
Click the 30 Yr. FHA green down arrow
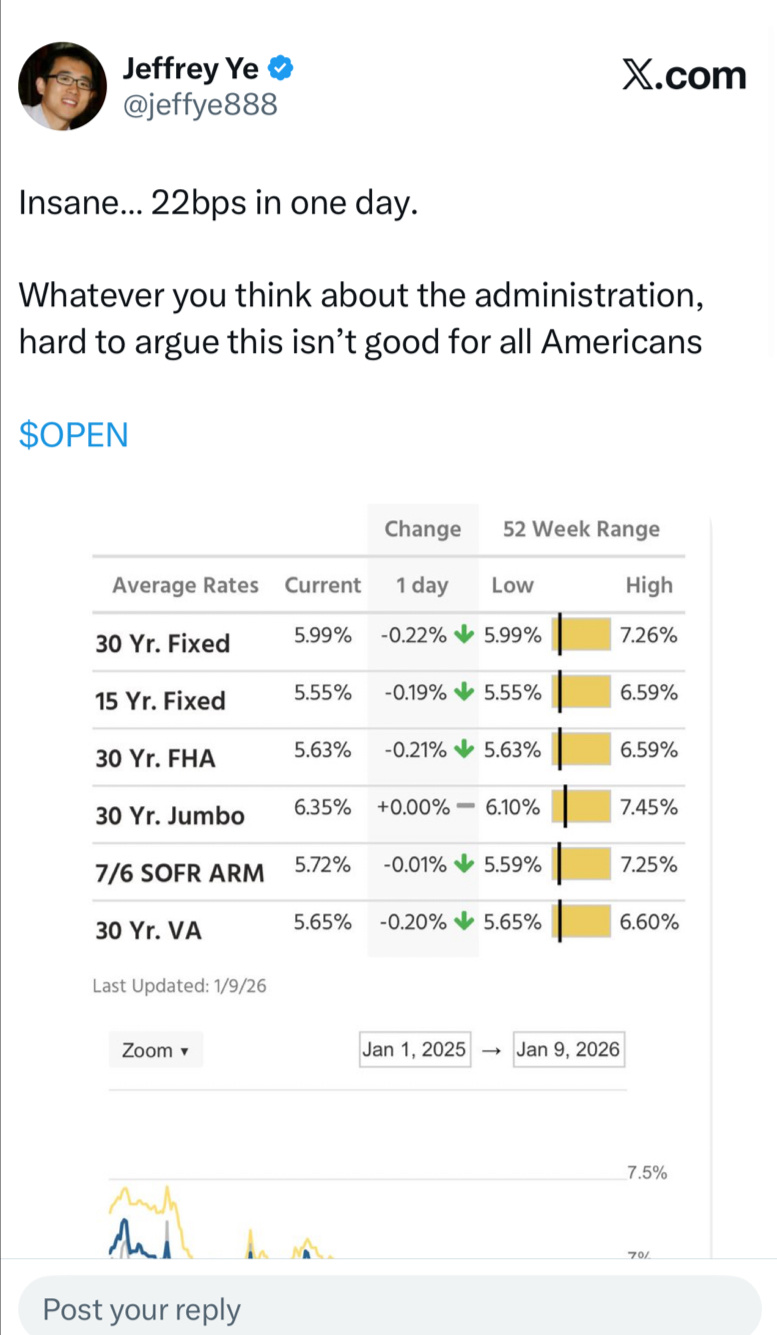(x=463, y=750)
